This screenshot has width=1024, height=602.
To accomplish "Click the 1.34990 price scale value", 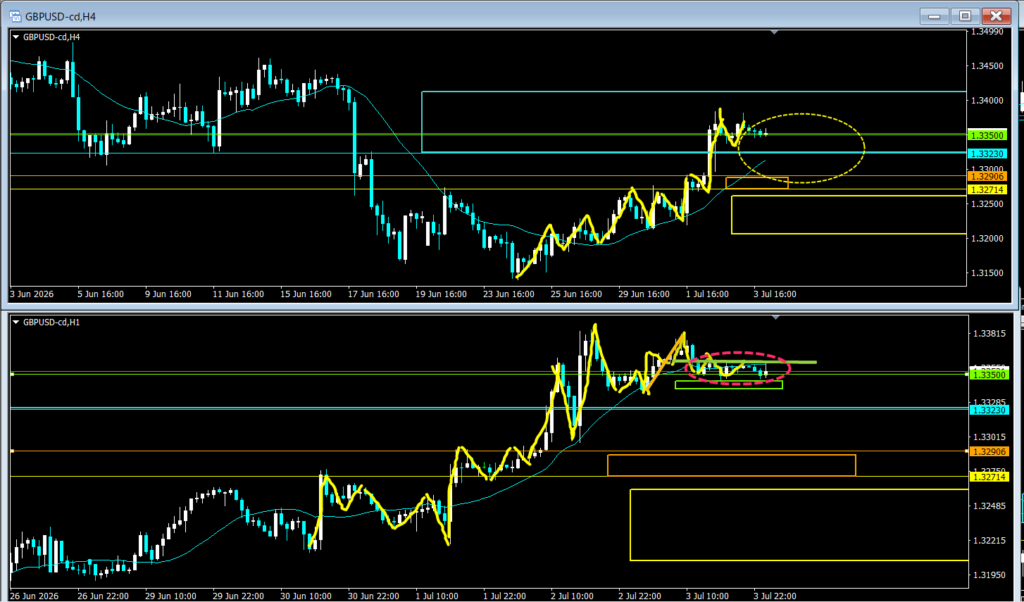I will [x=986, y=31].
